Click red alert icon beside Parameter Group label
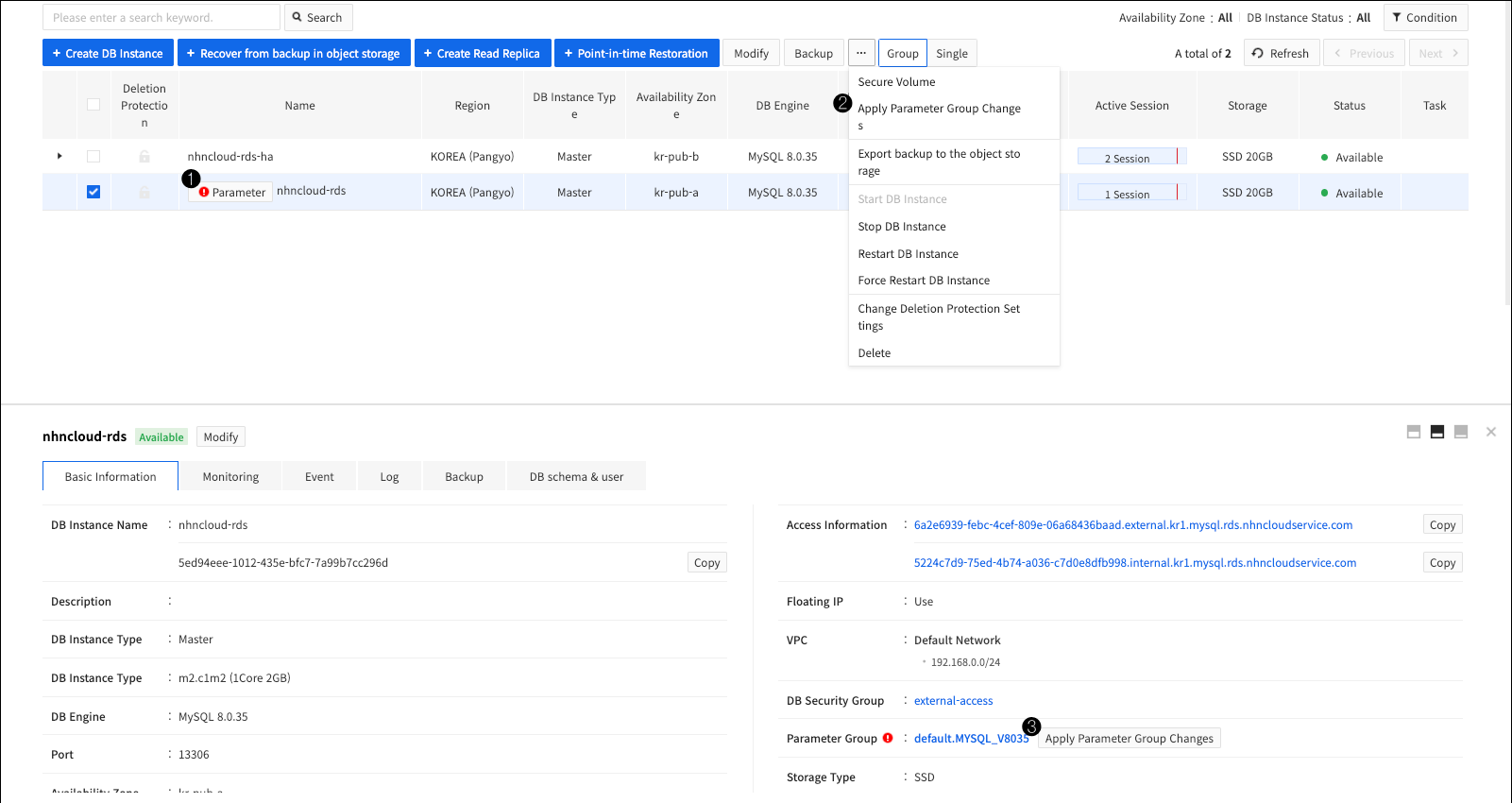 coord(888,738)
